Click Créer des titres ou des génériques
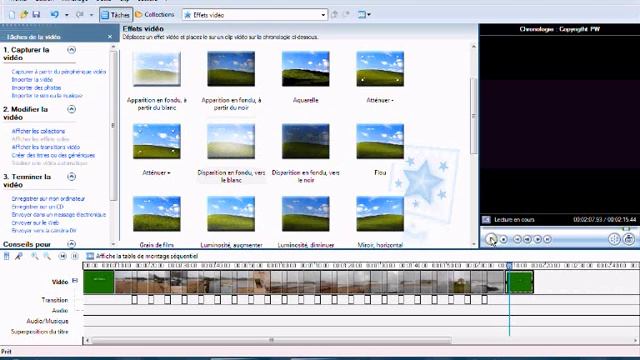This screenshot has height=360, width=640. click(53, 155)
